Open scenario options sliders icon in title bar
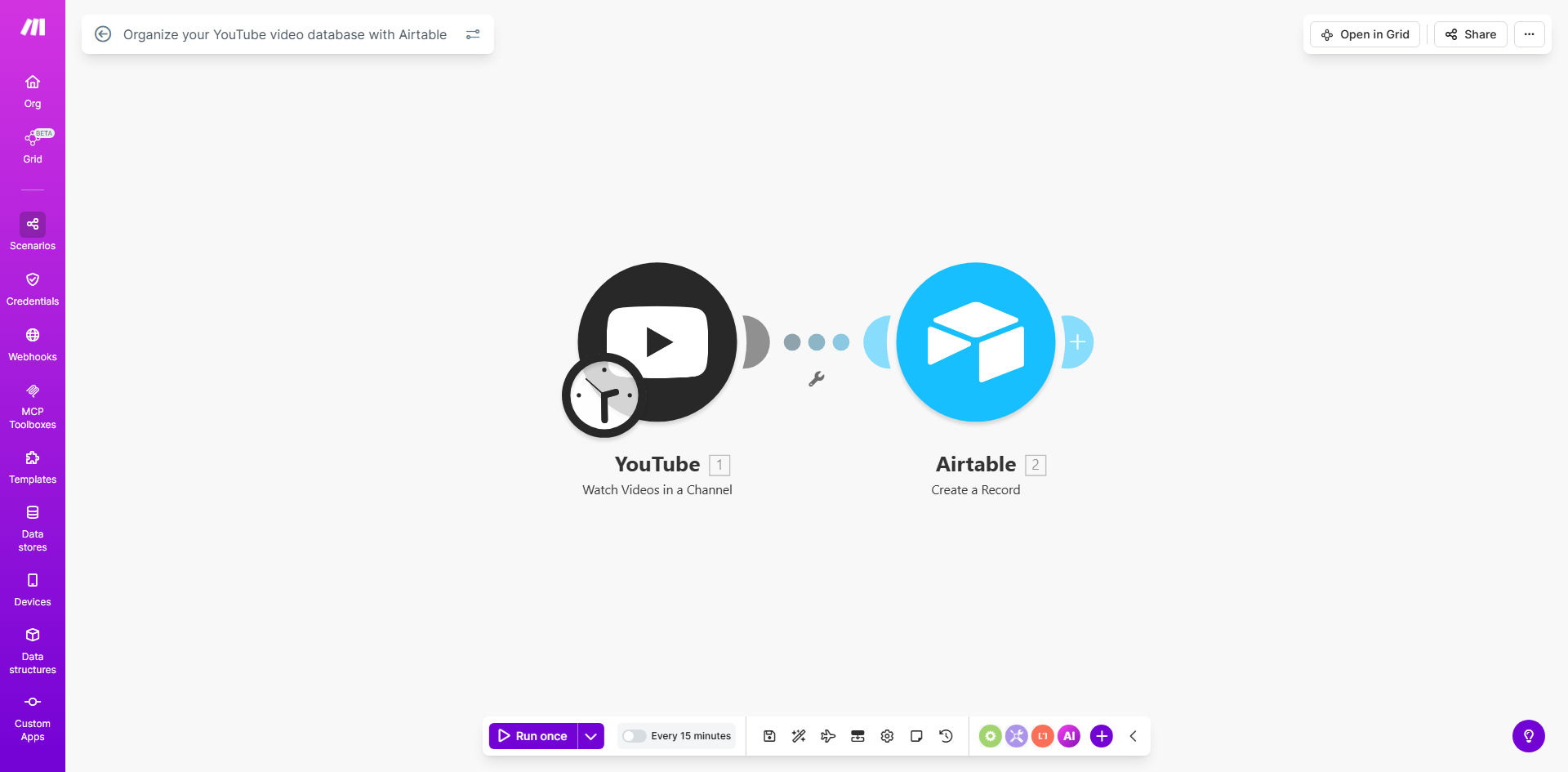This screenshot has height=772, width=1568. (473, 34)
